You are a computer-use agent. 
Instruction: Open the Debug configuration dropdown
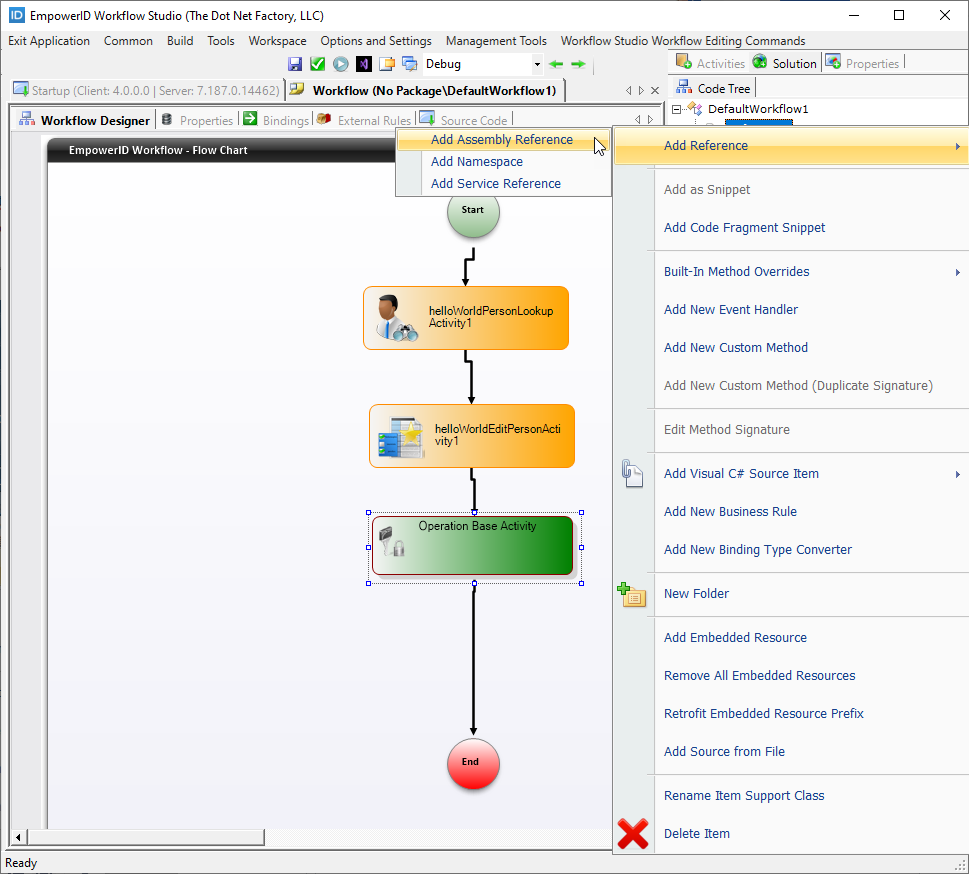[x=537, y=64]
